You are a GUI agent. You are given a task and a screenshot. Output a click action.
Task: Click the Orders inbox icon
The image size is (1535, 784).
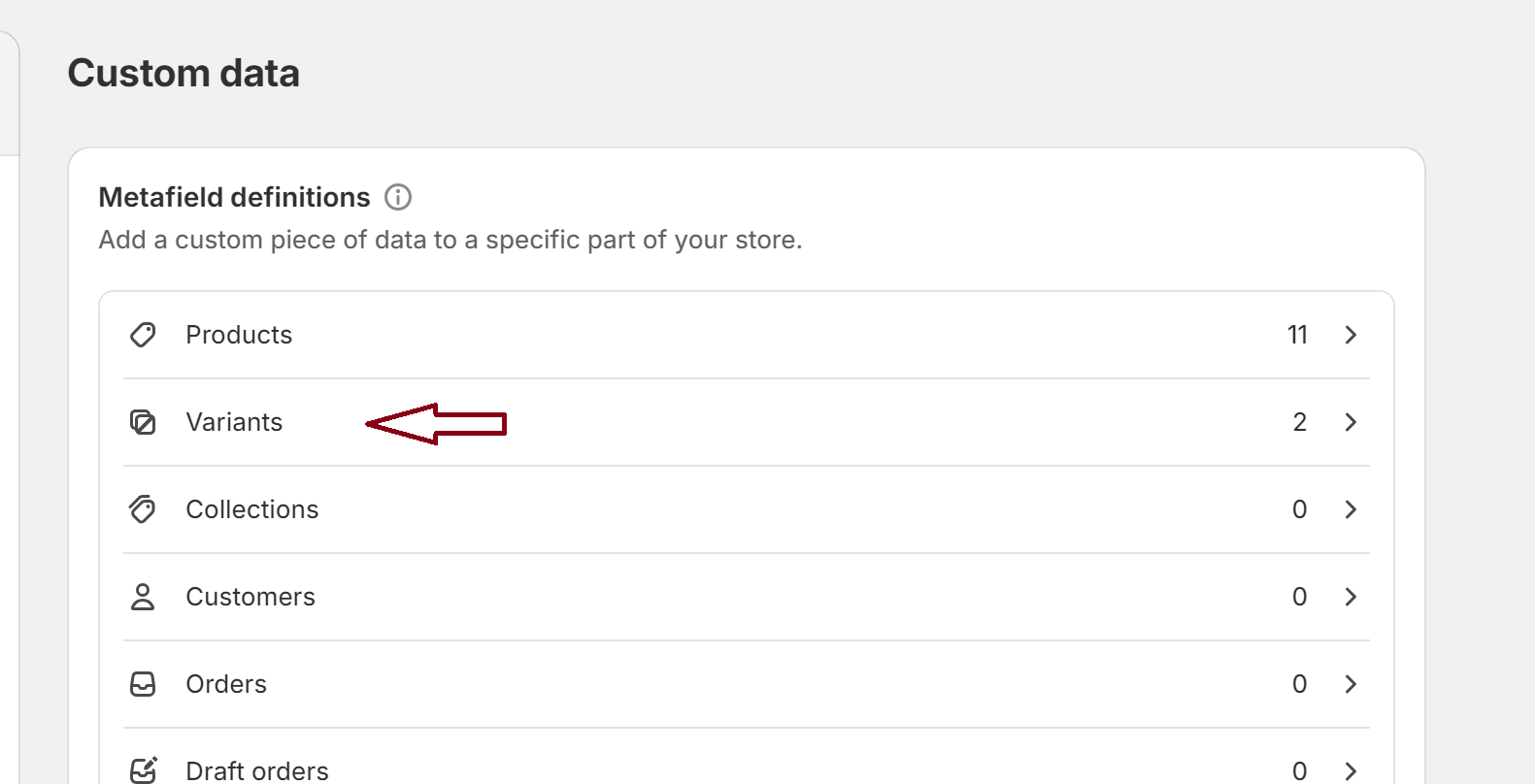[143, 684]
